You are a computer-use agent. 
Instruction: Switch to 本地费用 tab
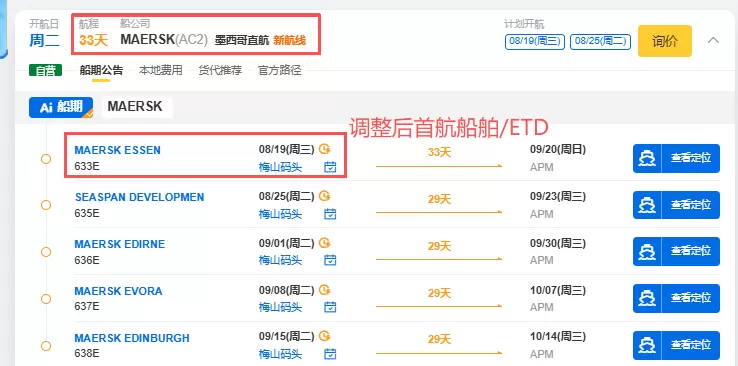pos(160,71)
